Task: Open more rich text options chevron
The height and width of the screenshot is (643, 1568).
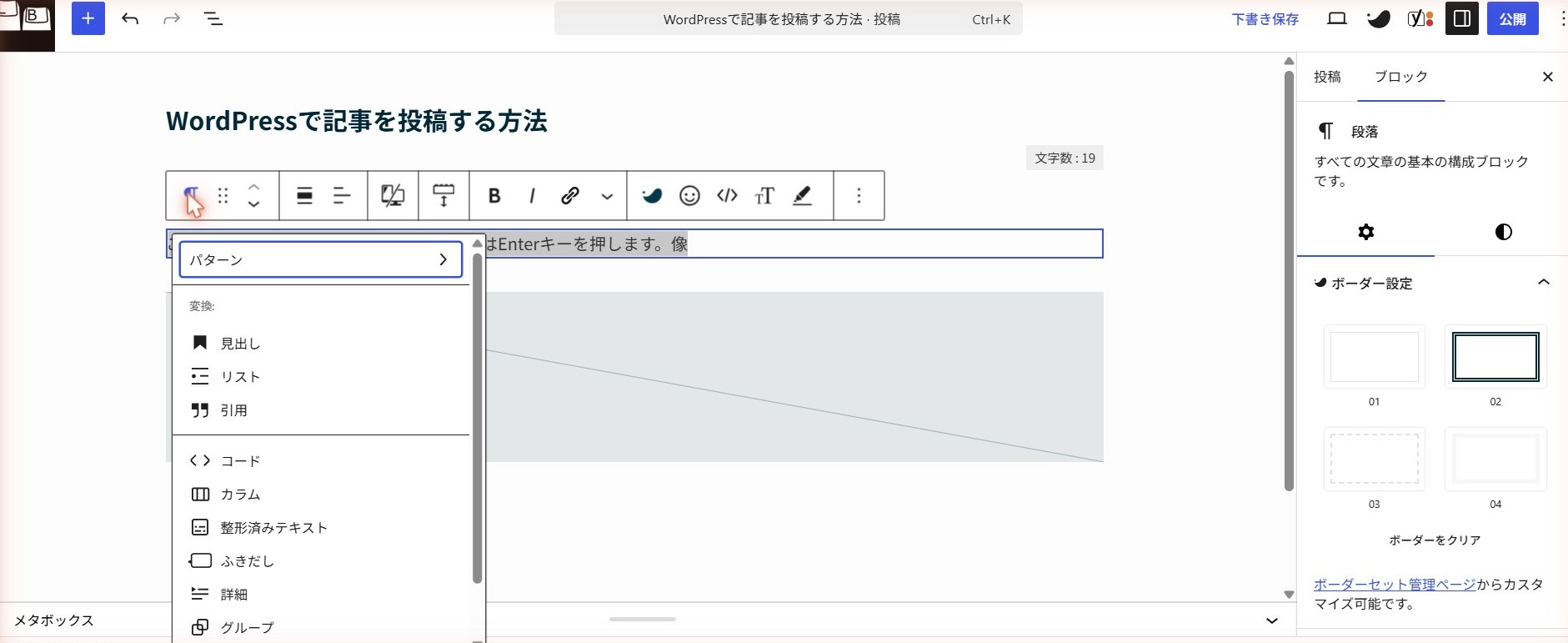Action: pos(608,197)
